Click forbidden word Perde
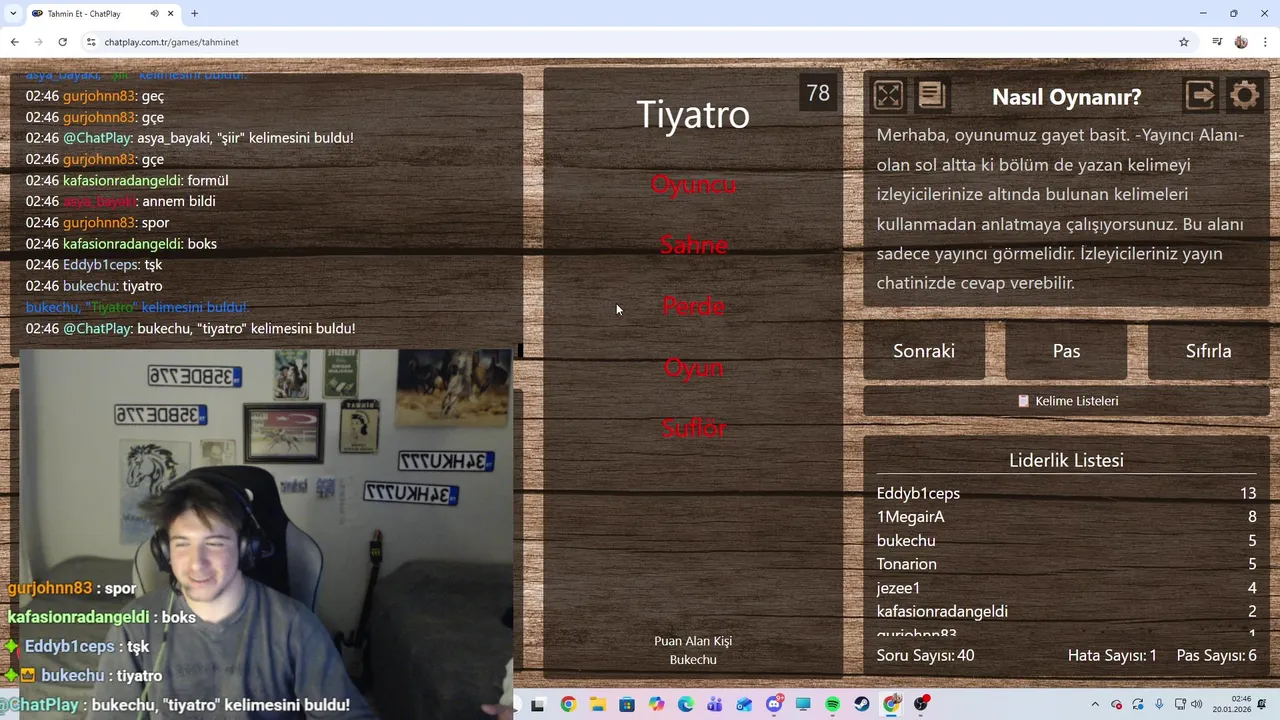Viewport: 1280px width, 720px height. (x=693, y=306)
